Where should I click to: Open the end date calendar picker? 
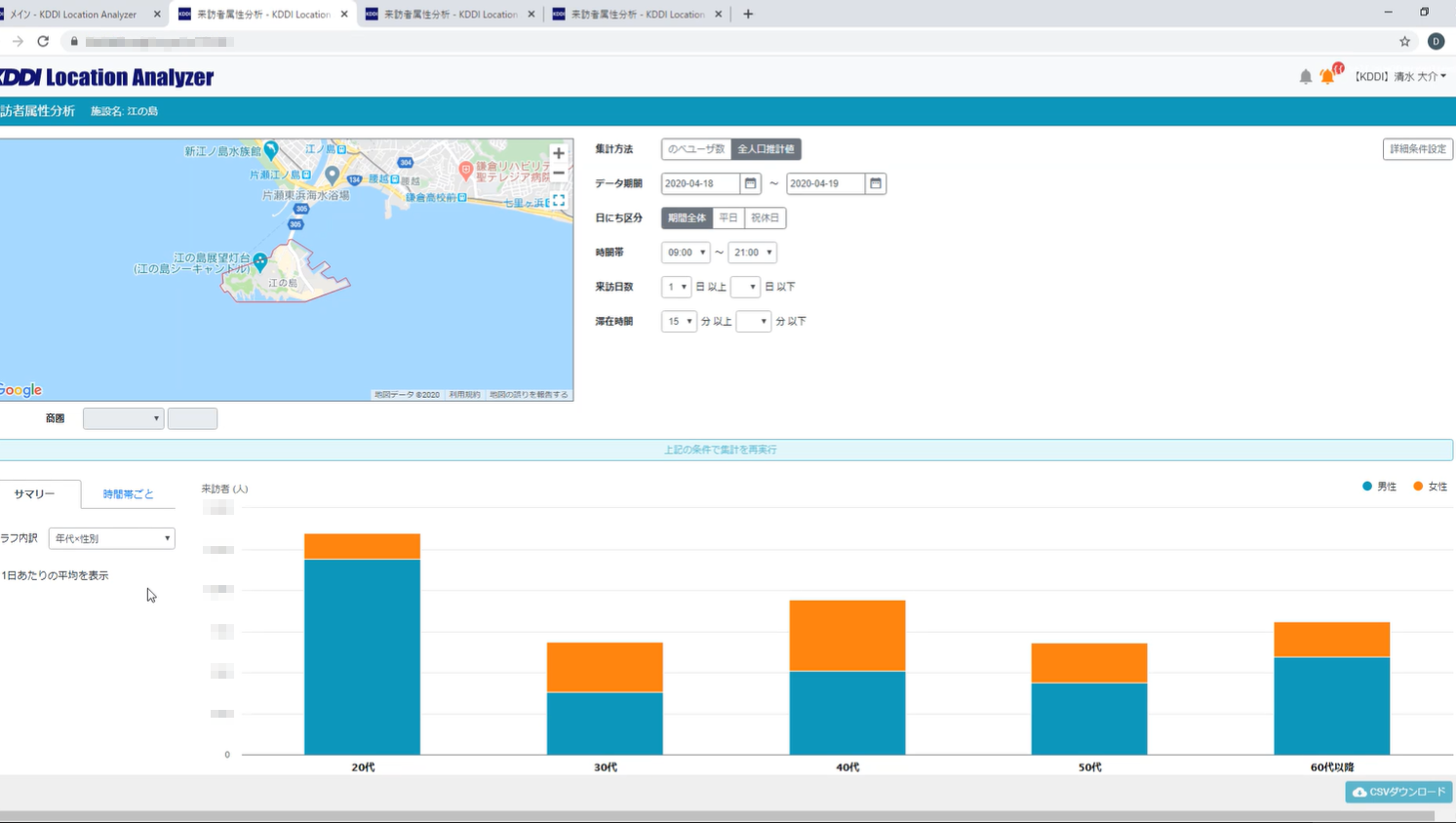pyautogui.click(x=876, y=183)
